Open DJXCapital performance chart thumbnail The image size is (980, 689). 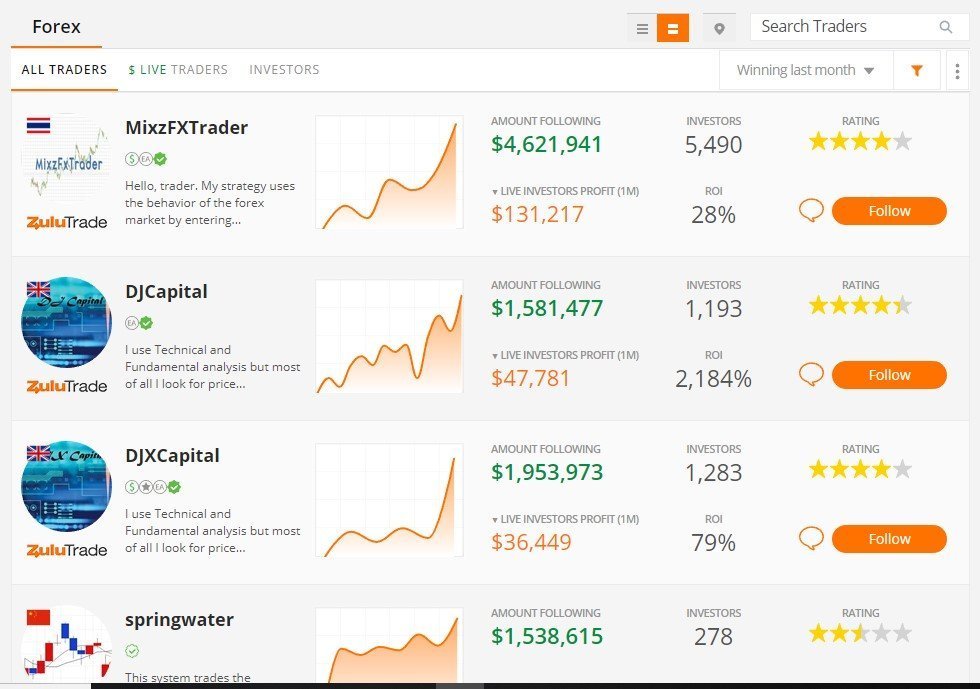[x=389, y=500]
